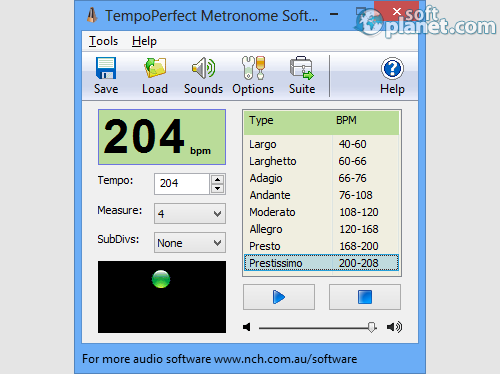Click the 200-208 BPM cell
Screen dimensions: 500x374
coord(359,263)
